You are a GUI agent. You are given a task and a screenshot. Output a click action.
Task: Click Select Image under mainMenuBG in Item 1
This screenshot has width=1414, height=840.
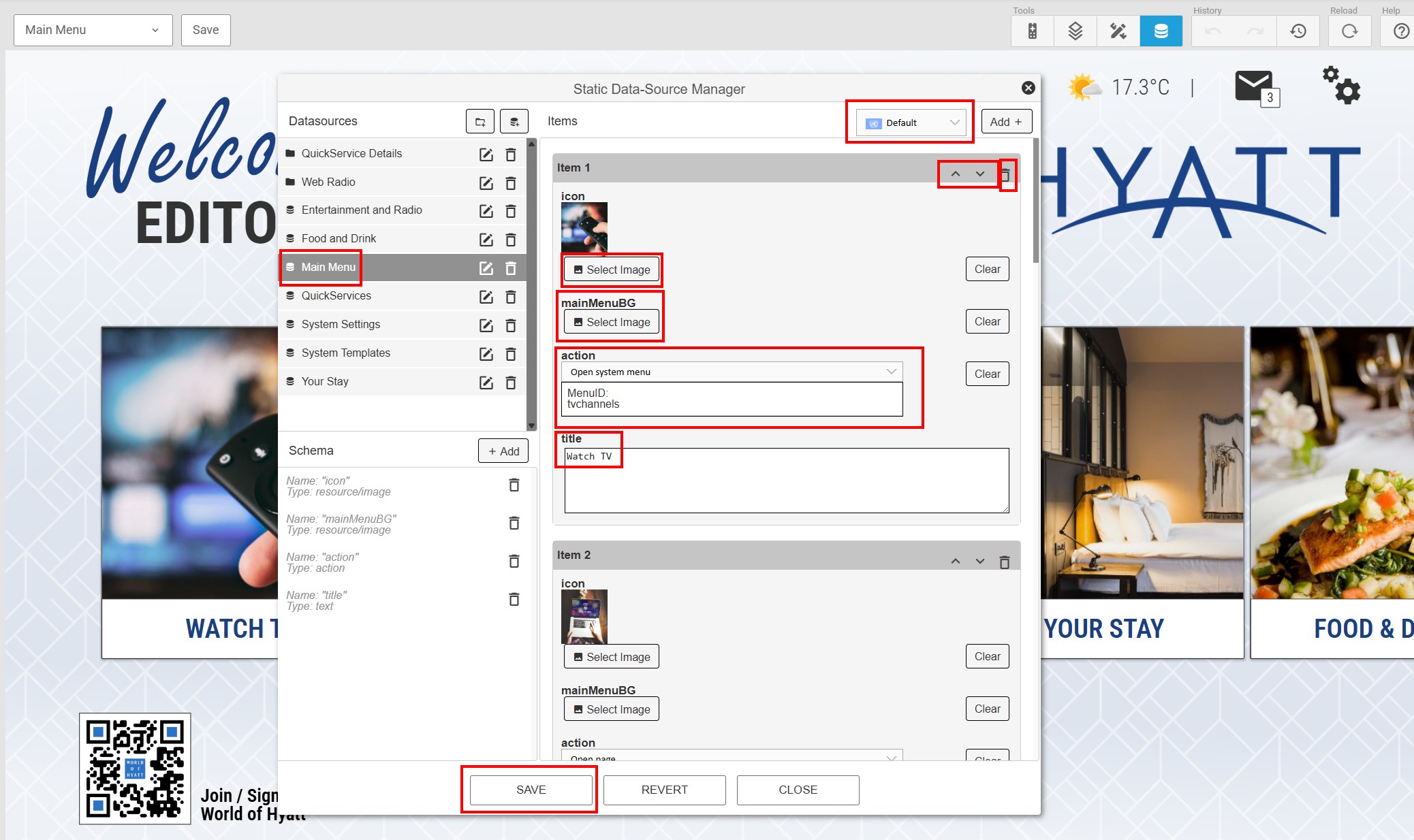coord(612,322)
